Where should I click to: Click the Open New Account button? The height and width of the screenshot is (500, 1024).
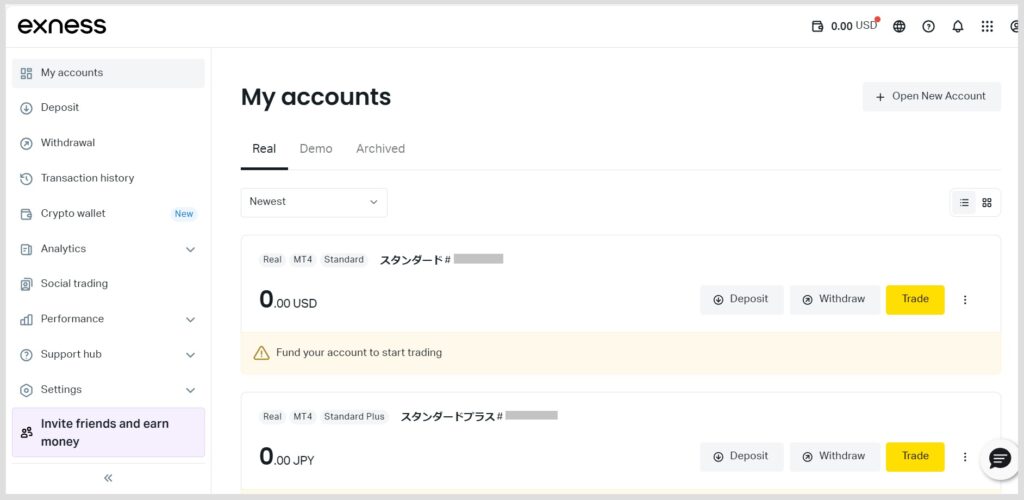point(931,97)
